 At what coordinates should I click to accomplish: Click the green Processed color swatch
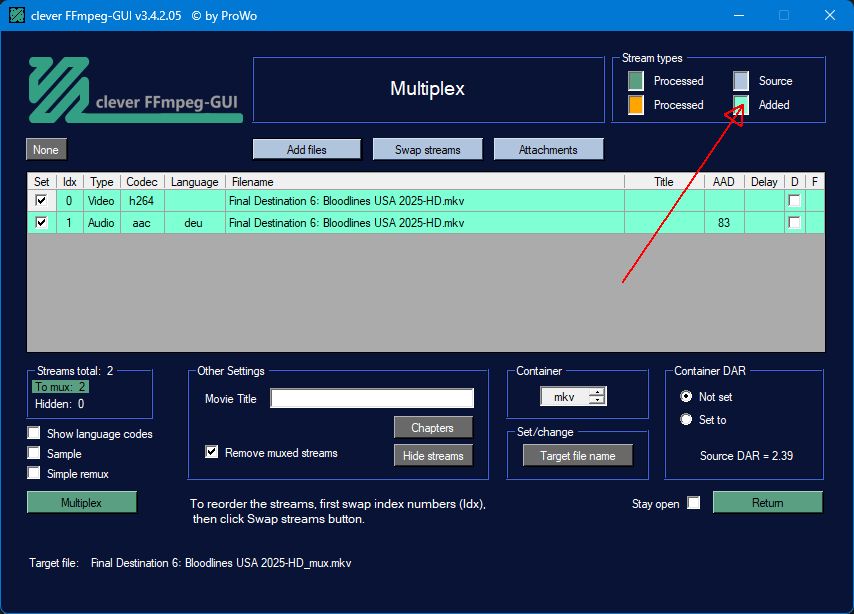pyautogui.click(x=635, y=81)
